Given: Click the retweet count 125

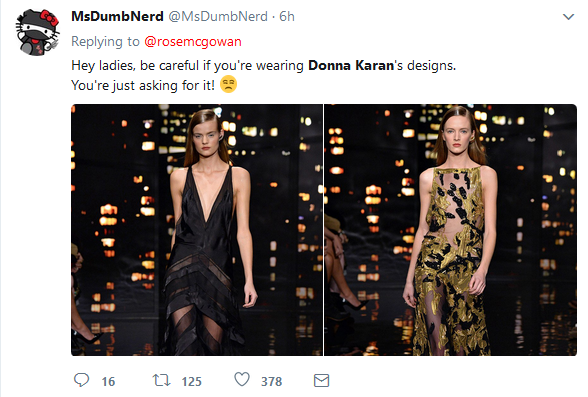Looking at the screenshot, I should click(x=192, y=382).
